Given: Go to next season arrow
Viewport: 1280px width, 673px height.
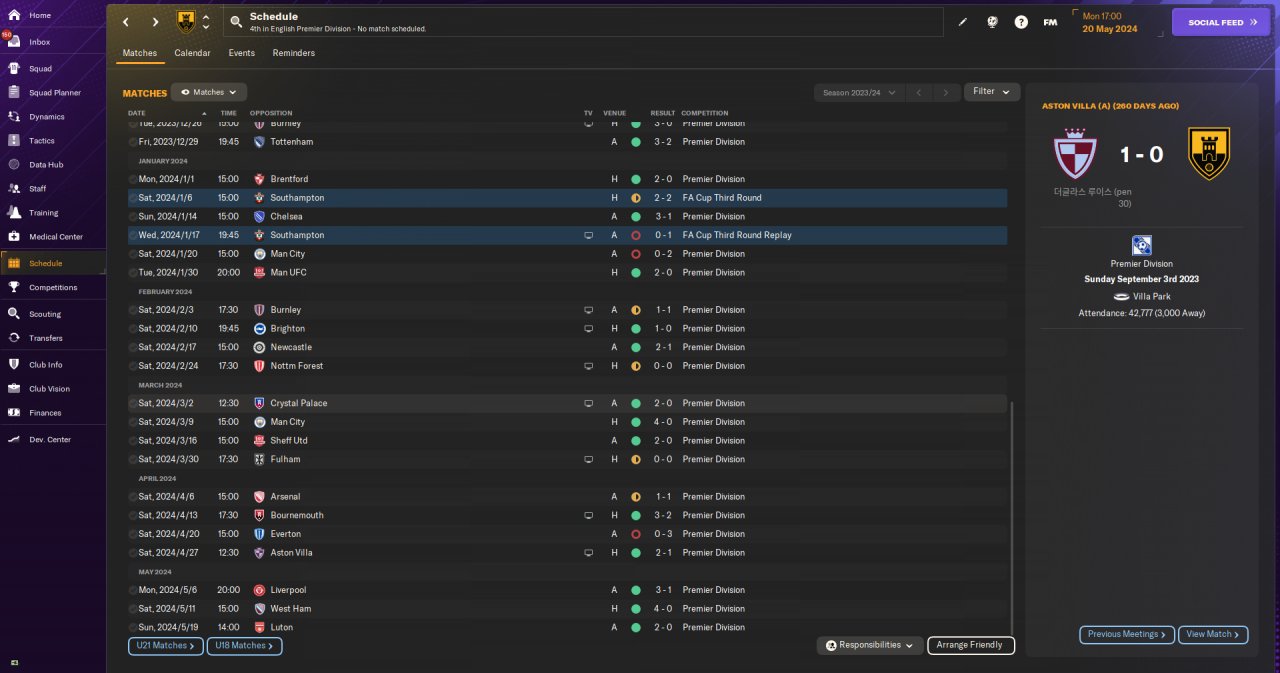Looking at the screenshot, I should click(x=946, y=92).
